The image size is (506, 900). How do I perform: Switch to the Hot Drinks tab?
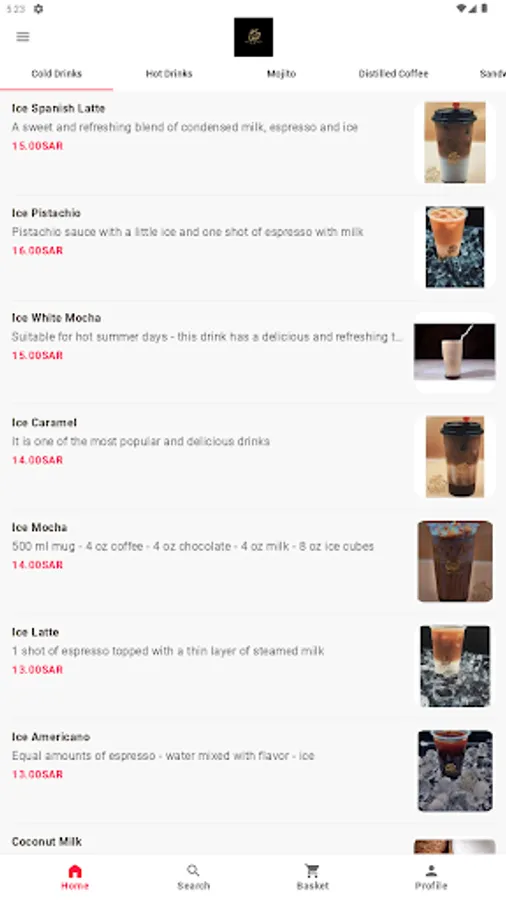pos(169,73)
